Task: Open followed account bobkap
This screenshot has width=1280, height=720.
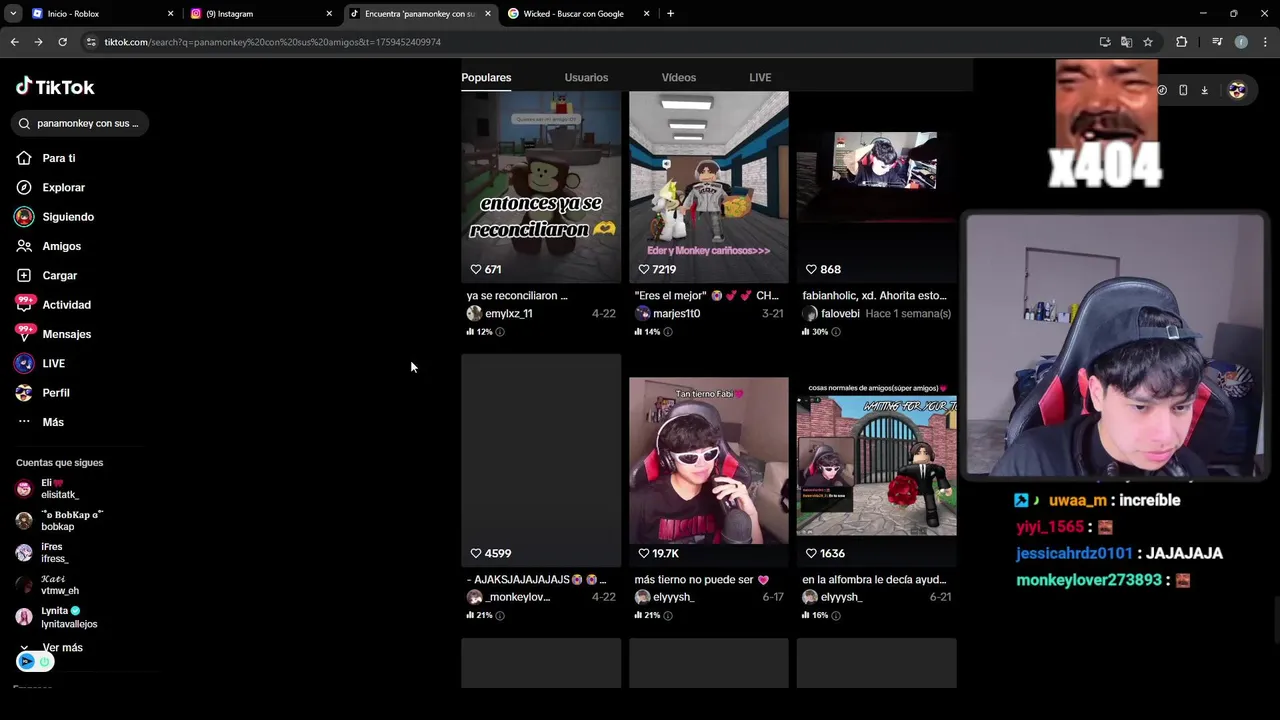Action: click(58, 521)
